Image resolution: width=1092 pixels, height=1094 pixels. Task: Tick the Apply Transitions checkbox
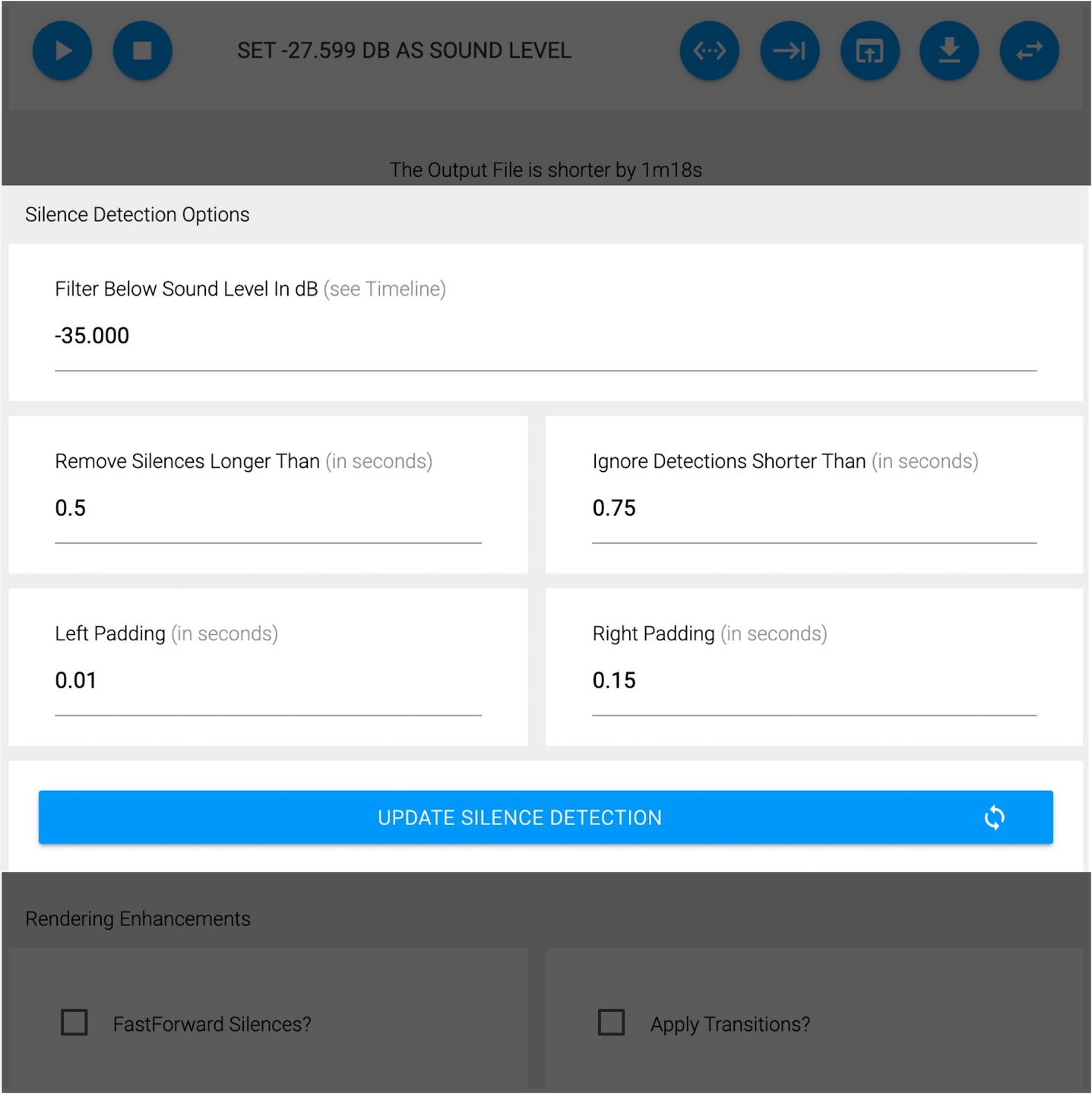pos(611,1023)
